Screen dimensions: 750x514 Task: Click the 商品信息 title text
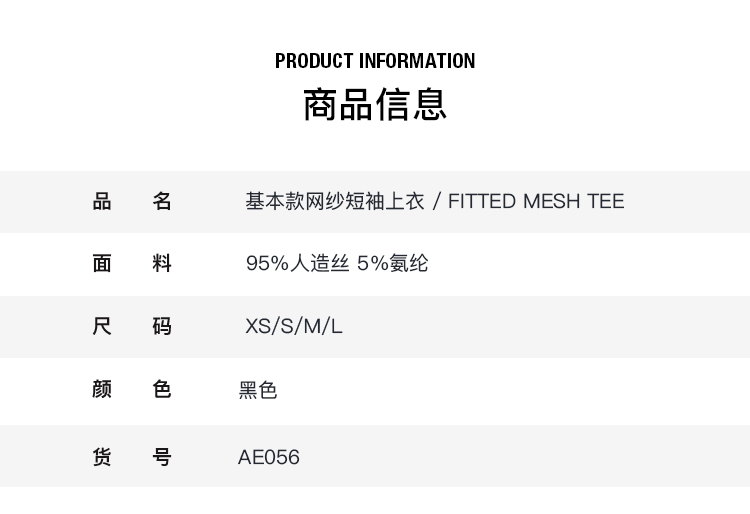(375, 104)
